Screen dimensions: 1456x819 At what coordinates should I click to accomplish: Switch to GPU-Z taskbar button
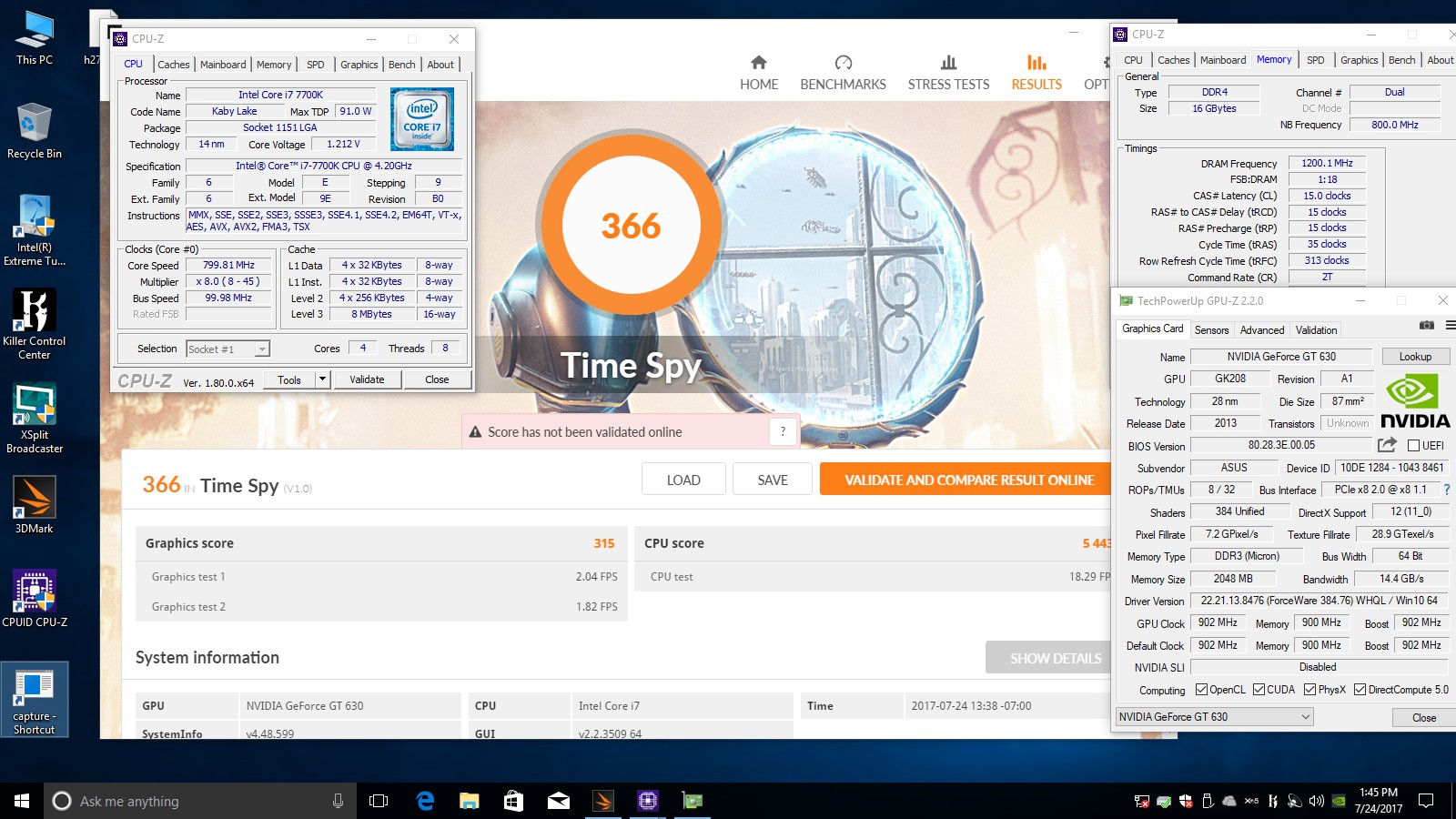click(693, 801)
